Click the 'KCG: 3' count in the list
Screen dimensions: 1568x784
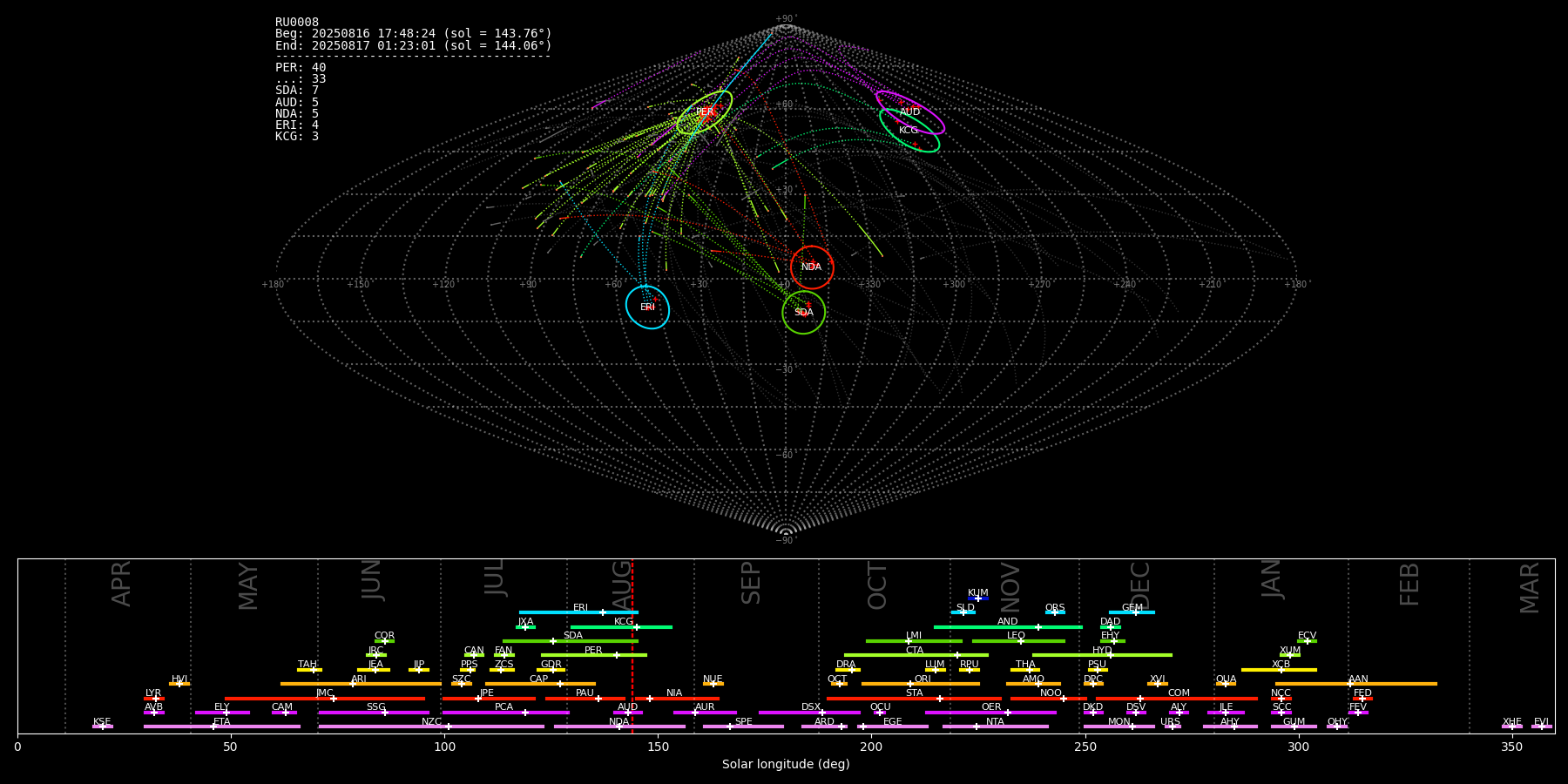pyautogui.click(x=297, y=137)
